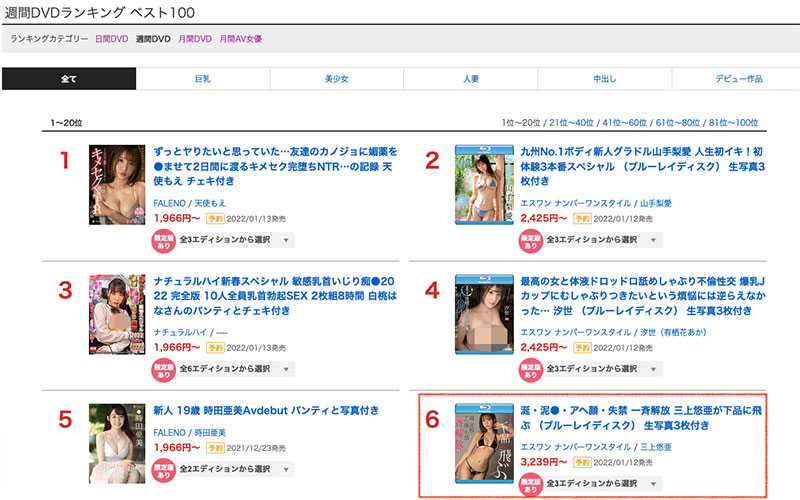
Task: Click the 予約 badge on rank 3 item
Action: point(217,348)
